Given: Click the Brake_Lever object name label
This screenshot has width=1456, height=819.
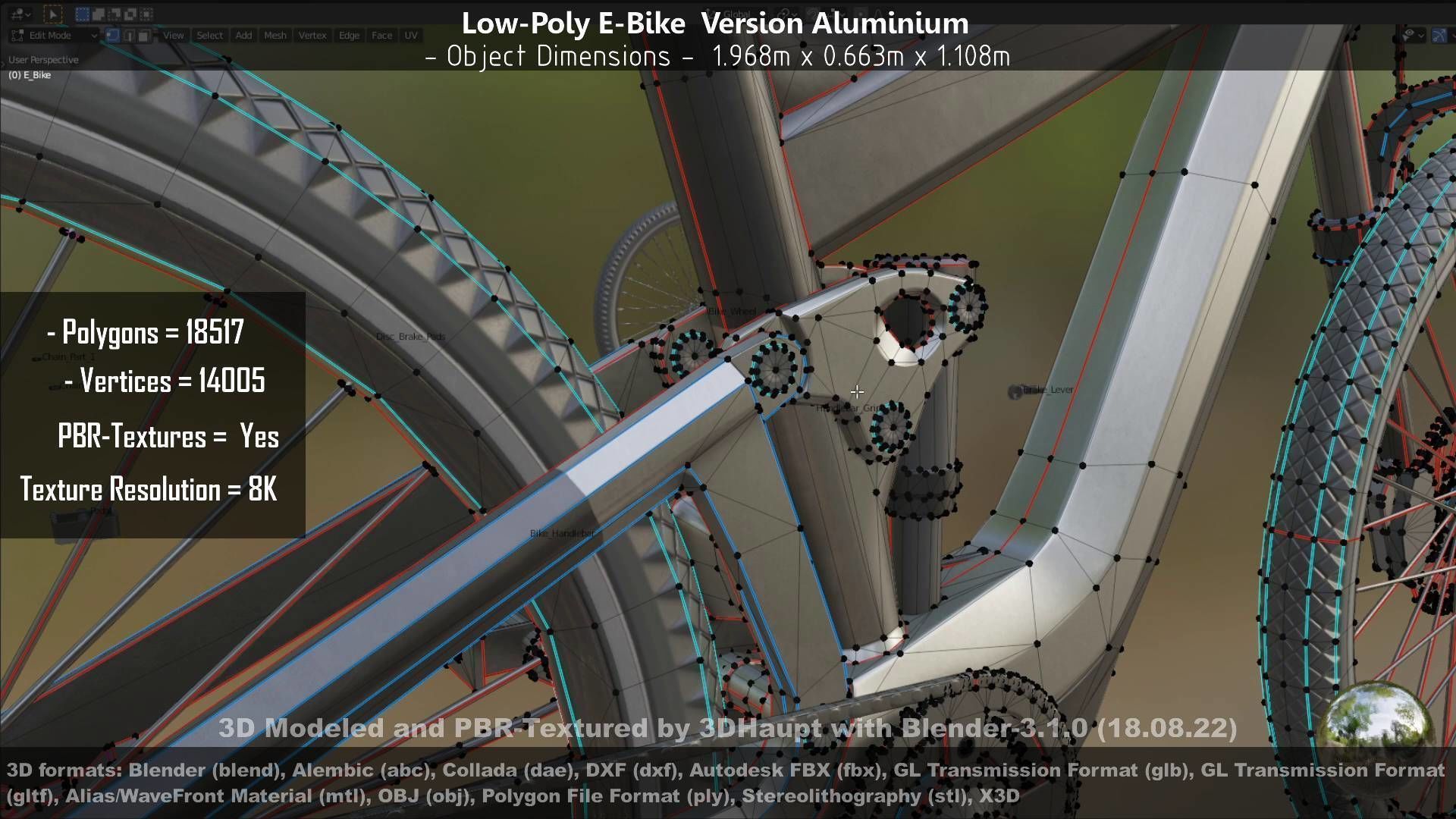Looking at the screenshot, I should tap(1046, 390).
